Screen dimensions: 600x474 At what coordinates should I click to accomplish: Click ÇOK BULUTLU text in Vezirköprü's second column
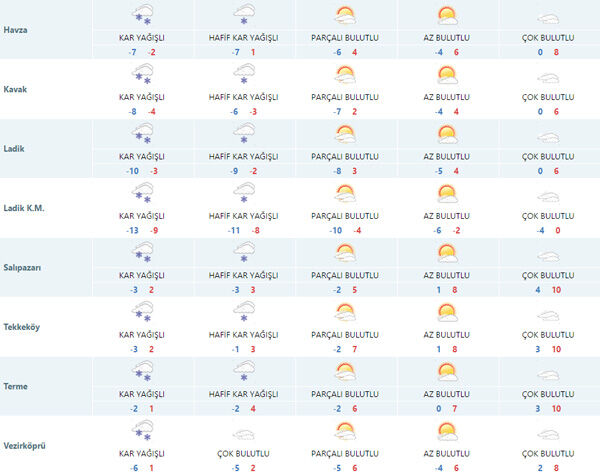[242, 454]
